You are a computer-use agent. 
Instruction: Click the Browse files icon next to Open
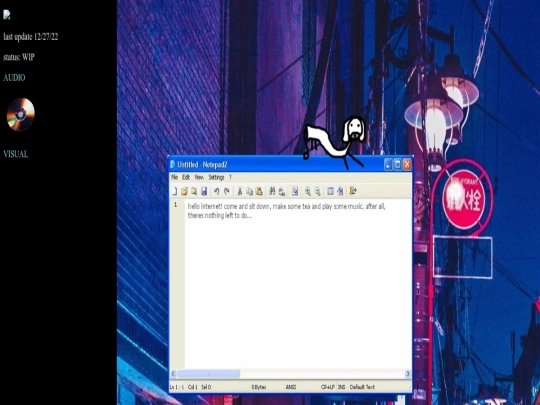pos(194,191)
